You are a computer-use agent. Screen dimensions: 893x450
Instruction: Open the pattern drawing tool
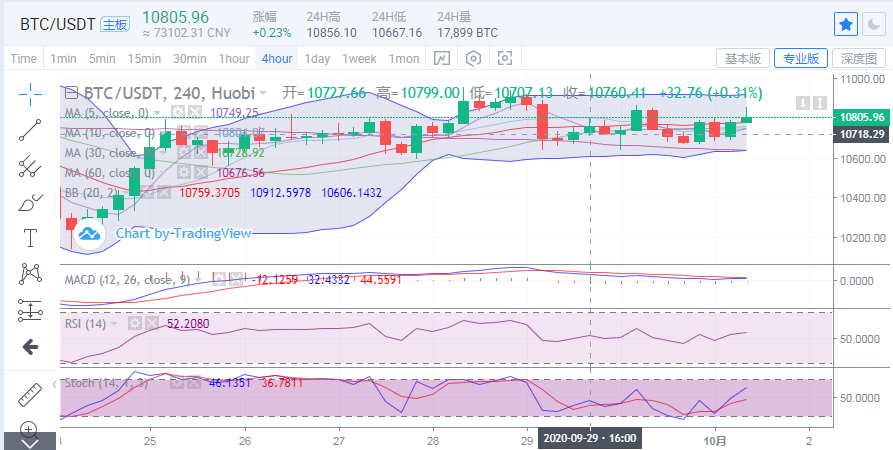point(30,274)
